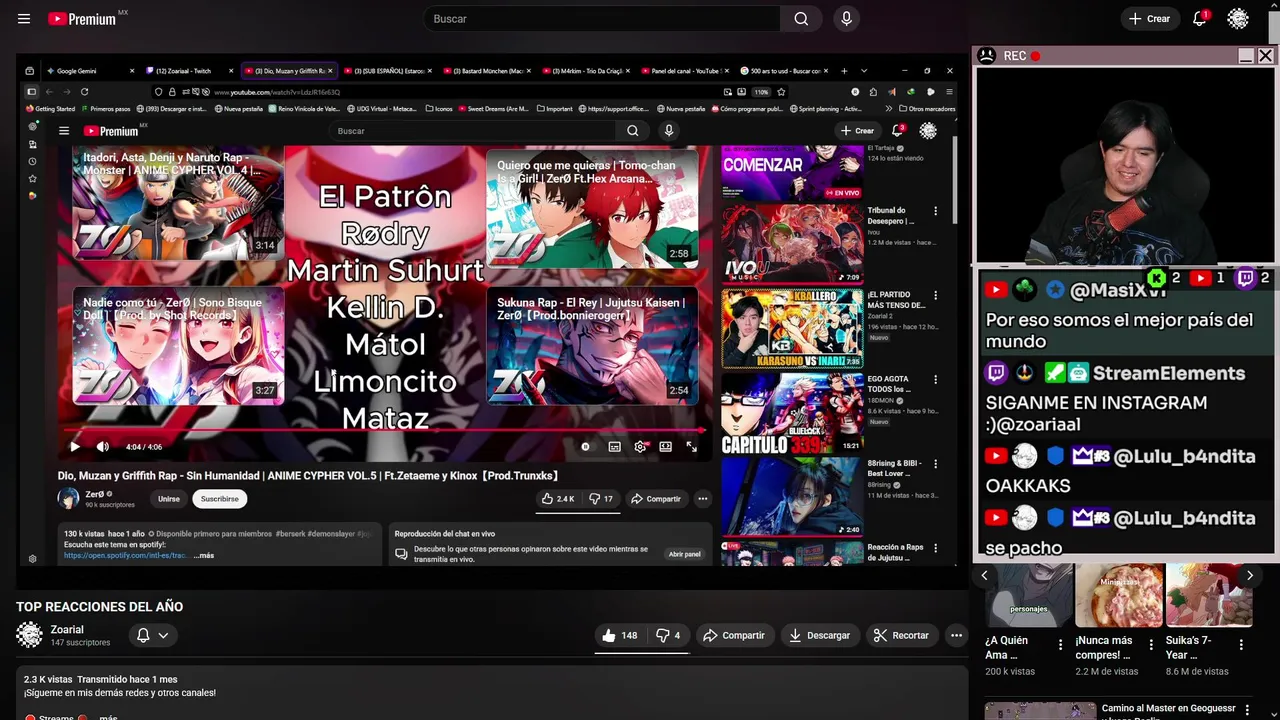The image size is (1280, 720).
Task: Open notifications bell in top right
Action: pyautogui.click(x=1200, y=19)
